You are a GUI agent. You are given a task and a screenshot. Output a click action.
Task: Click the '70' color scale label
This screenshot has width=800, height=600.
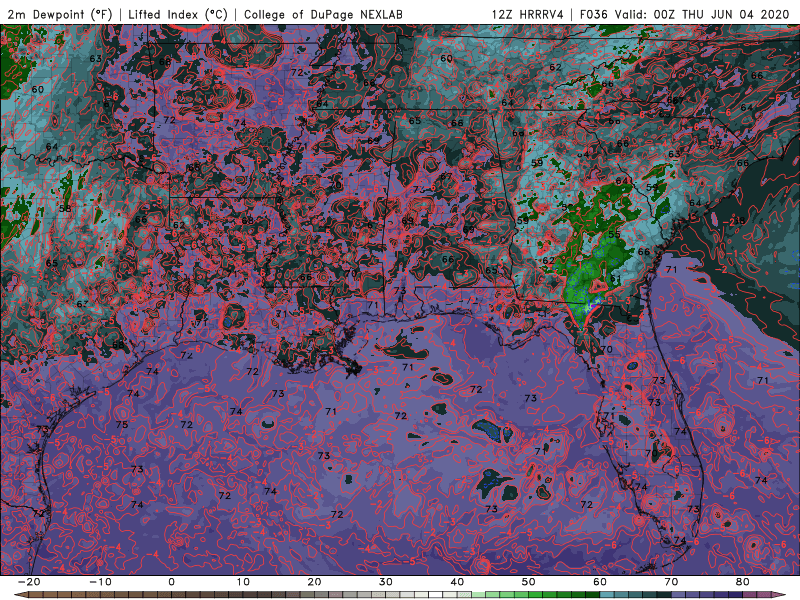tap(671, 582)
